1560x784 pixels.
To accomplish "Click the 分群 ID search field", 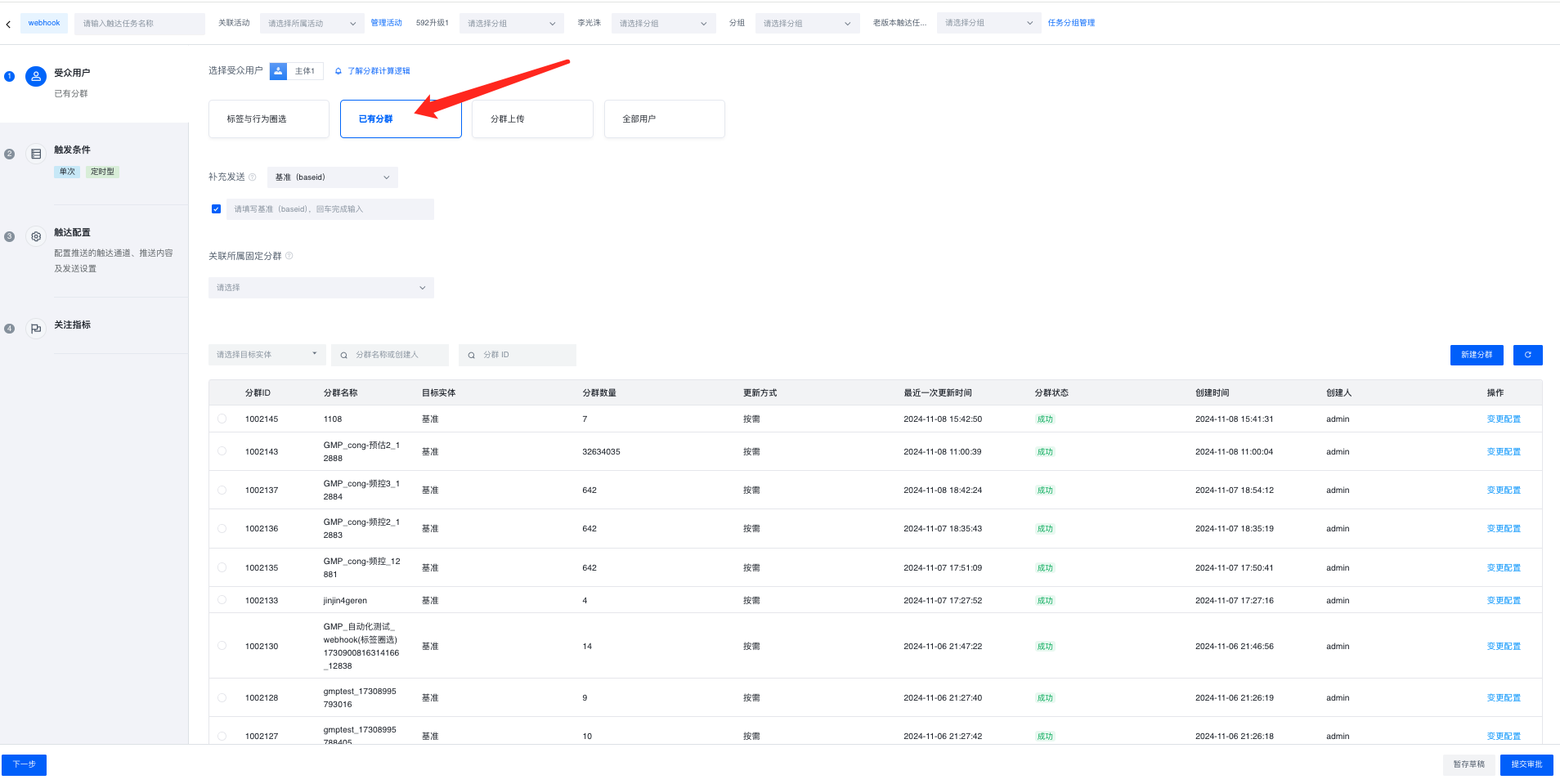I will [x=518, y=355].
